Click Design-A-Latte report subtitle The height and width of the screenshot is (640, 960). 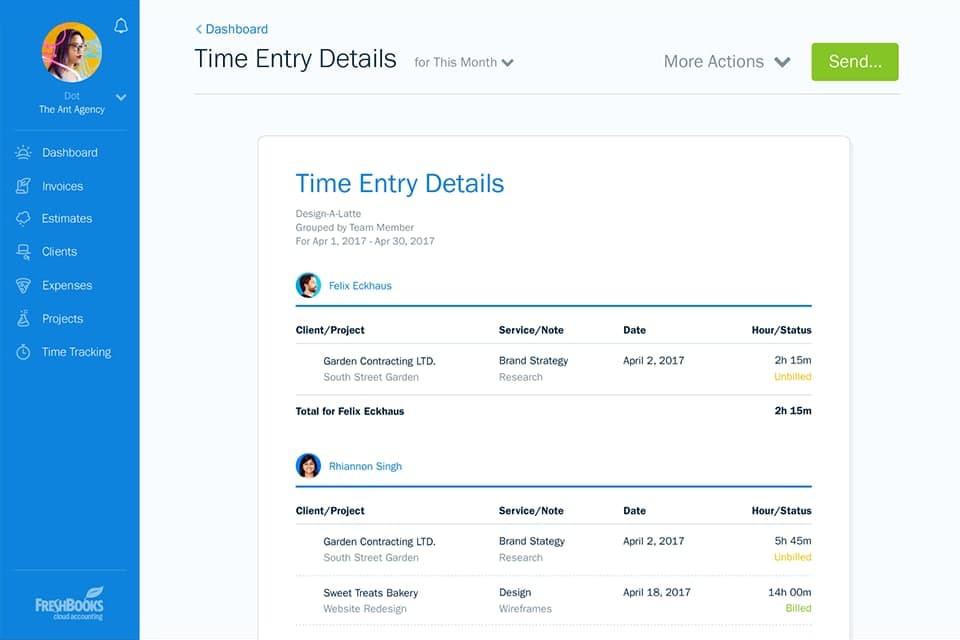click(328, 214)
